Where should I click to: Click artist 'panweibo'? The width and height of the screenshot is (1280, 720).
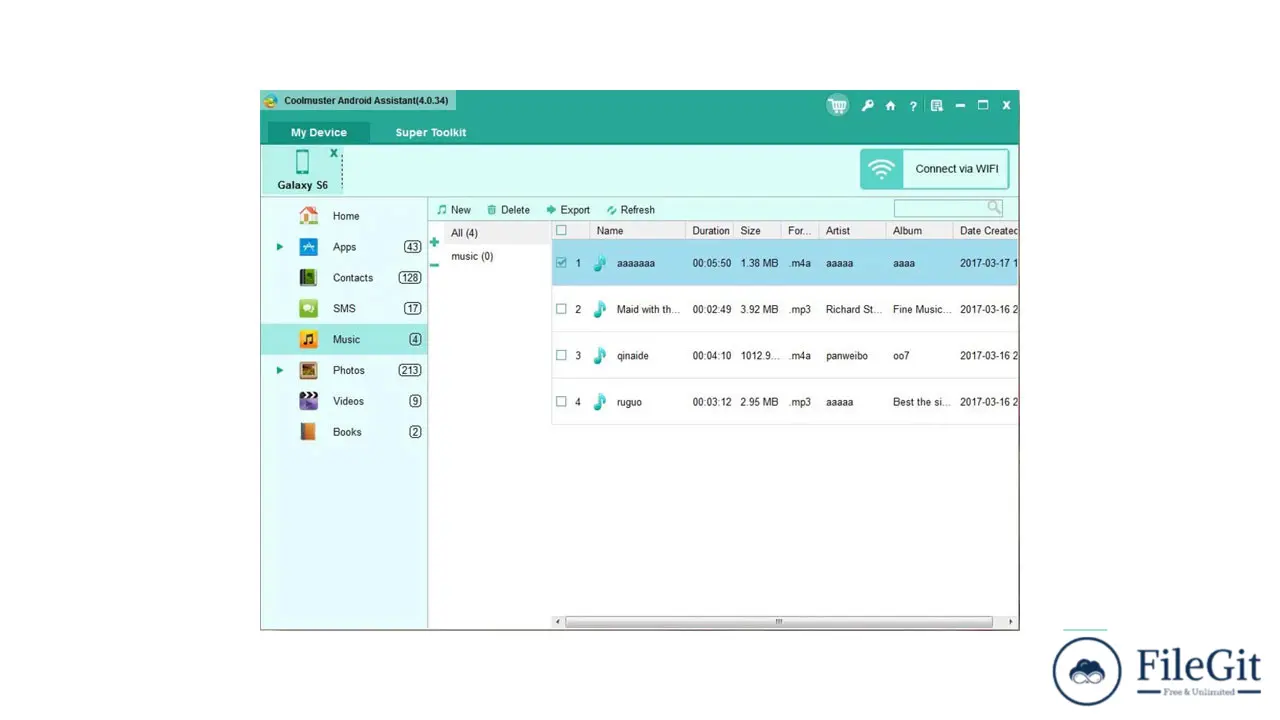[847, 356]
